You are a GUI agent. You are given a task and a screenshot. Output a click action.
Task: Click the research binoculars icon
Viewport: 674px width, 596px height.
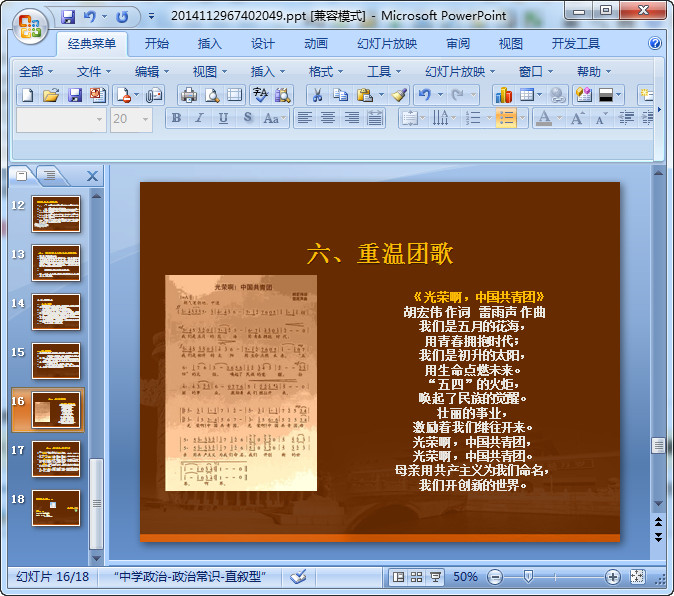283,95
